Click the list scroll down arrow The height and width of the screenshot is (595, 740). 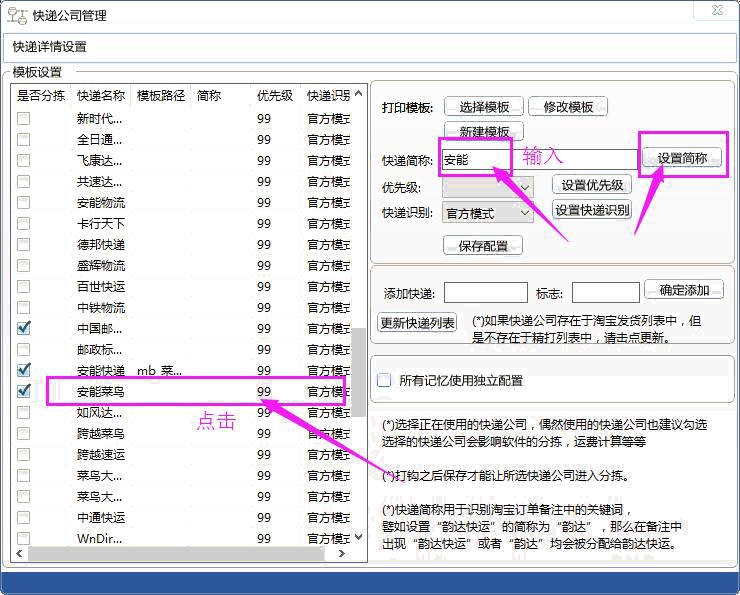[358, 537]
